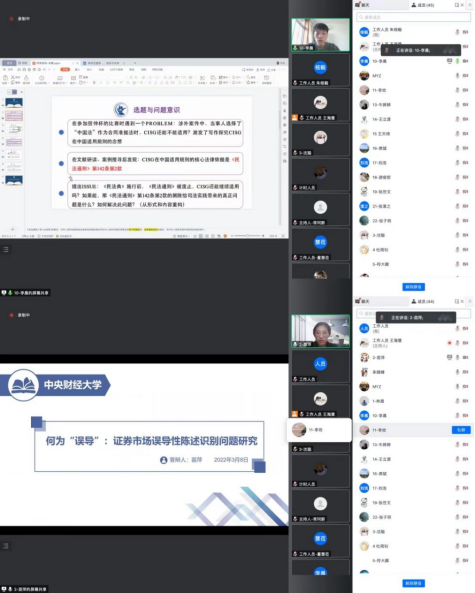This screenshot has width=475, height=593.
Task: Adjust the zoom slider in the WPS status bar
Action: point(248,236)
